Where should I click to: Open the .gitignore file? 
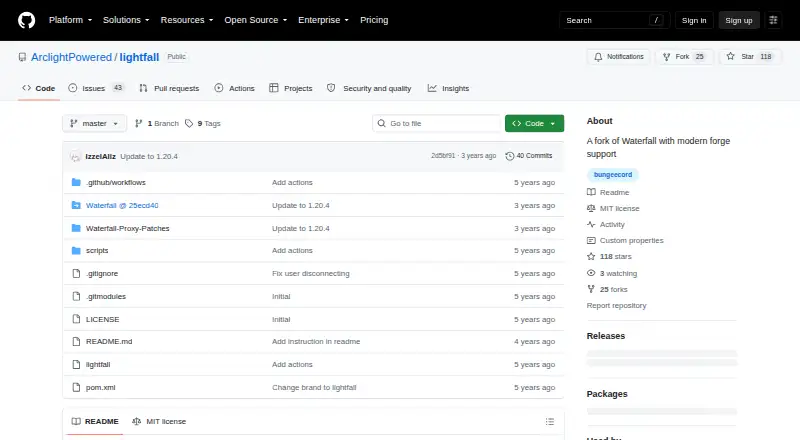[x=102, y=273]
